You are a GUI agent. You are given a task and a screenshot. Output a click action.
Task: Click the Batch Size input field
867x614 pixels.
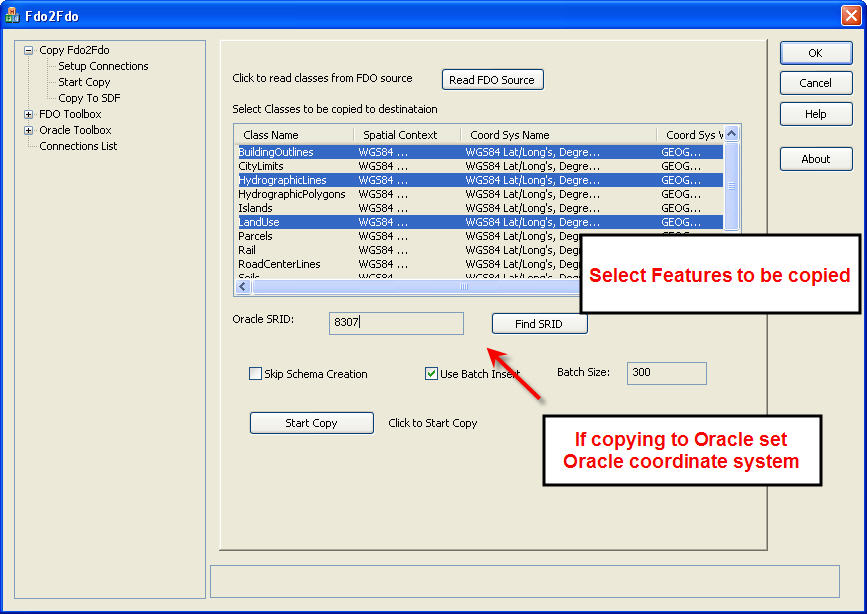pos(666,373)
